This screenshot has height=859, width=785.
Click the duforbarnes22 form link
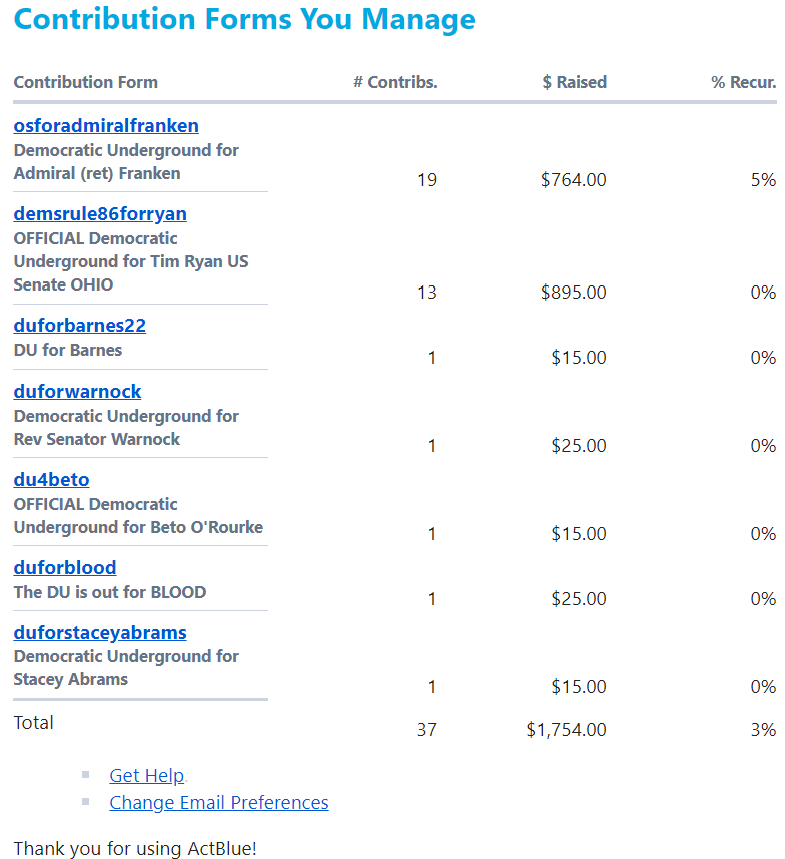(80, 326)
